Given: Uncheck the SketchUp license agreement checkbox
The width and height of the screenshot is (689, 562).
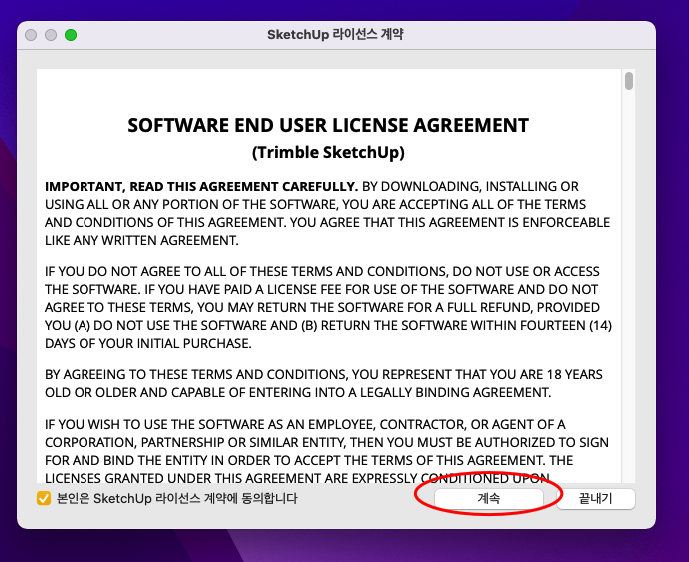Looking at the screenshot, I should [44, 498].
